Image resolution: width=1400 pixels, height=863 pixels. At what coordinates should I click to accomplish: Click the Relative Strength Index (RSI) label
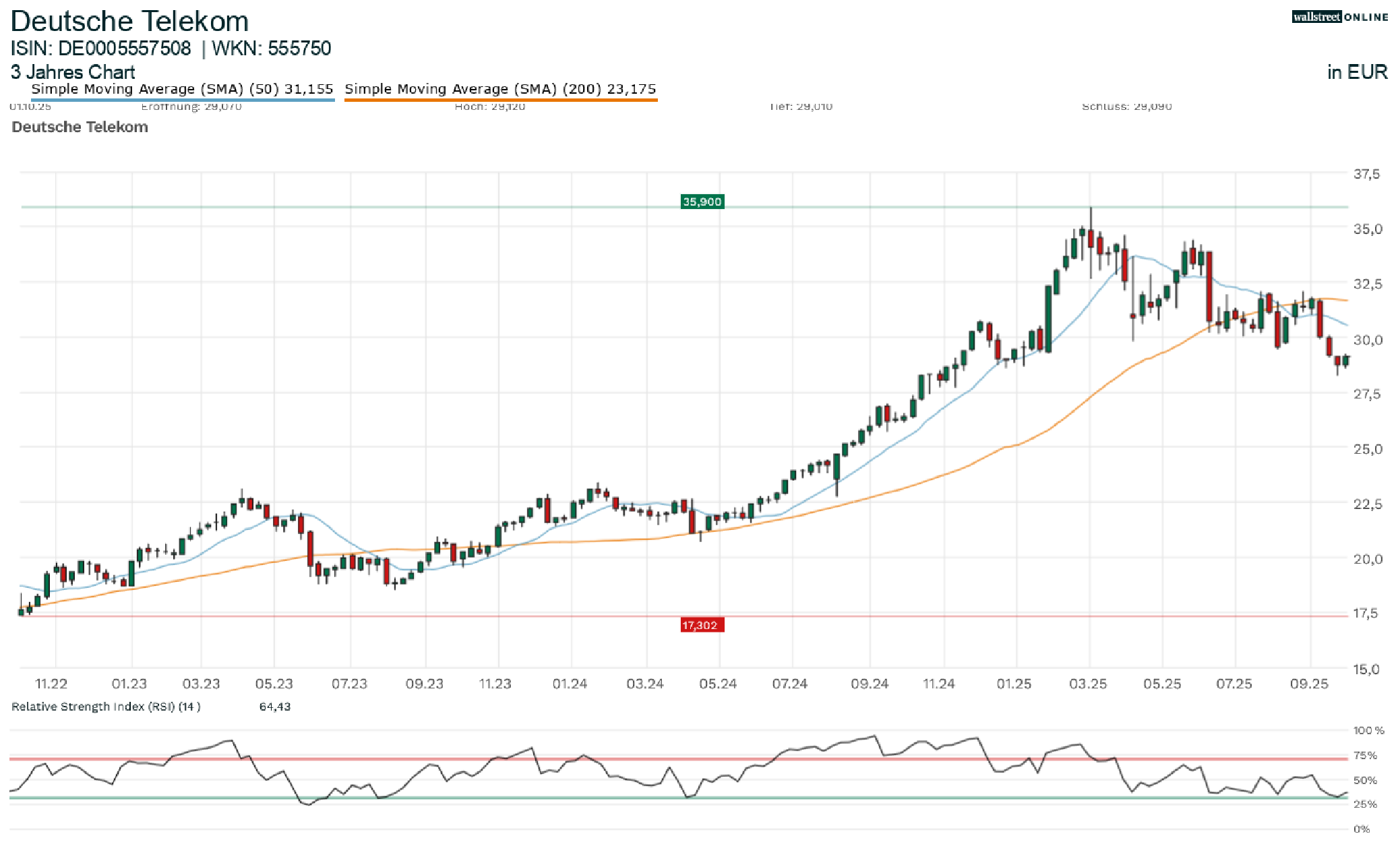[x=106, y=707]
